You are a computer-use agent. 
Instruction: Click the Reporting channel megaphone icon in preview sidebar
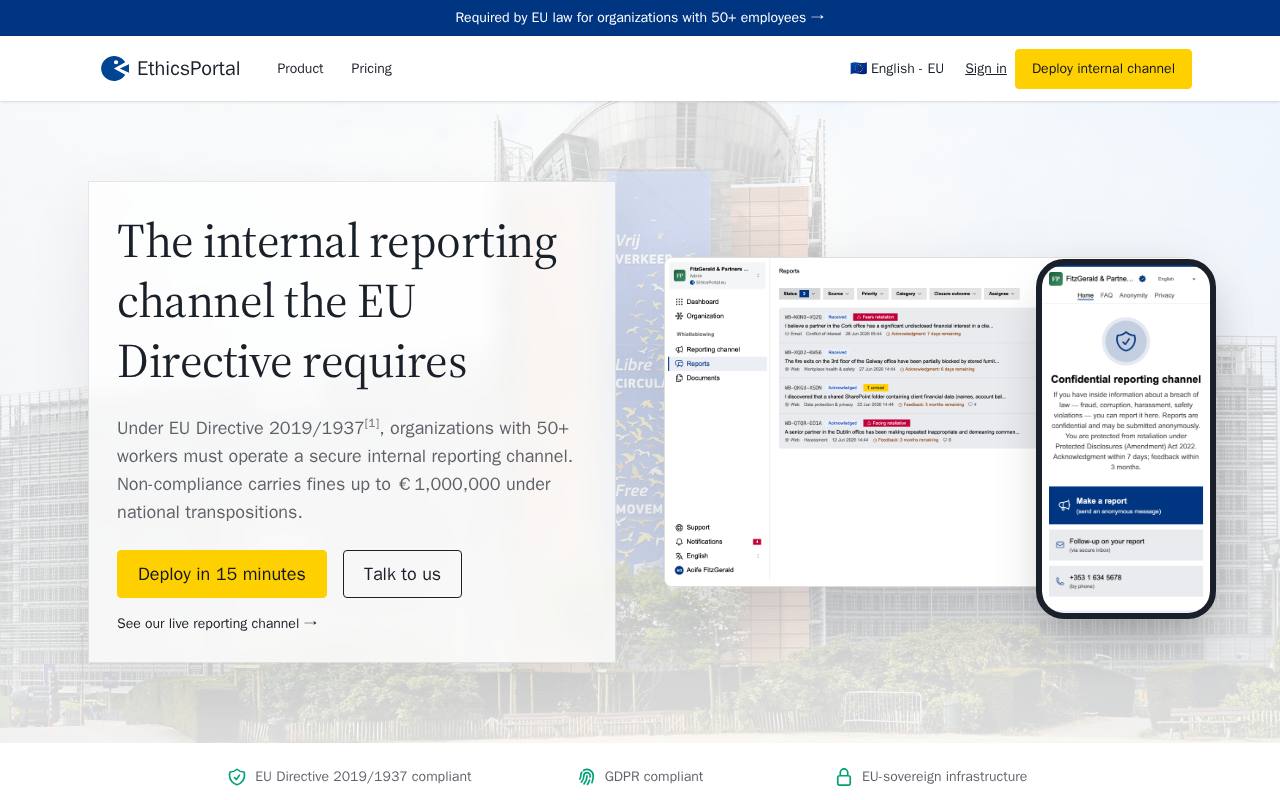point(679,350)
